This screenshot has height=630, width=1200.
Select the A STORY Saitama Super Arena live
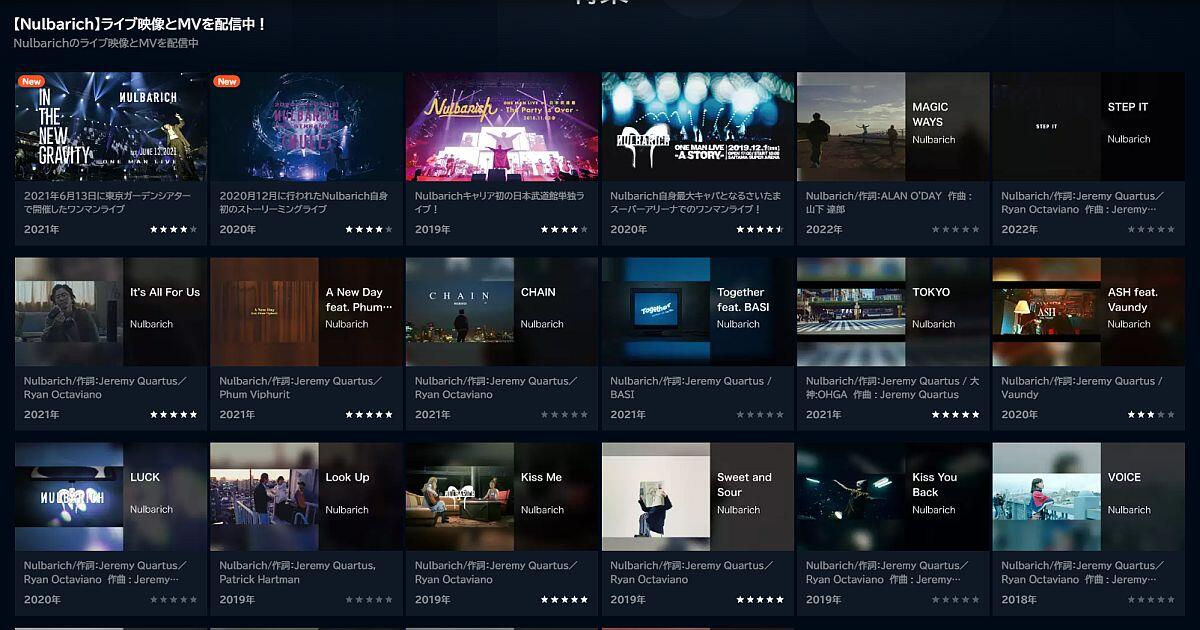click(x=697, y=127)
